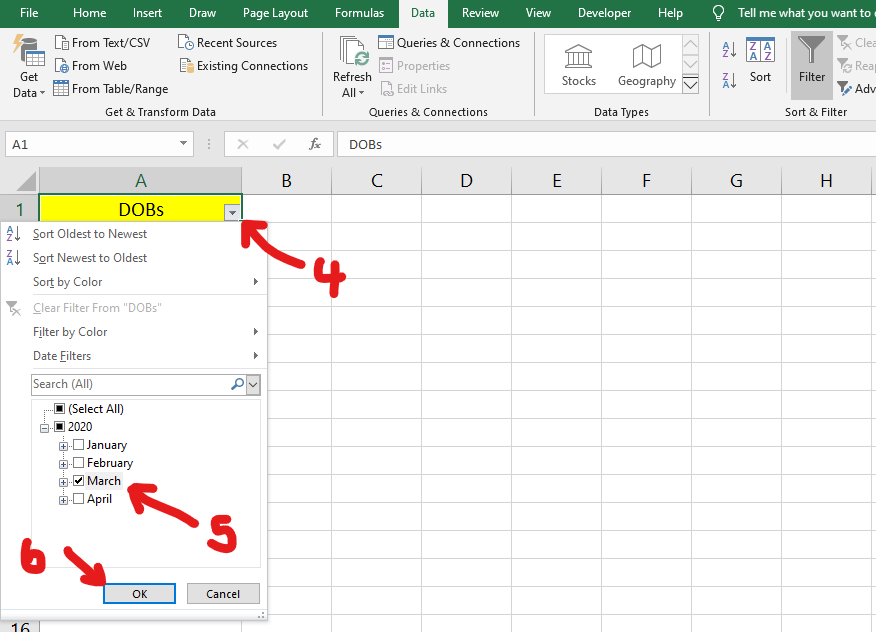Switch to the Page Layout tab
The height and width of the screenshot is (632, 876).
(275, 13)
